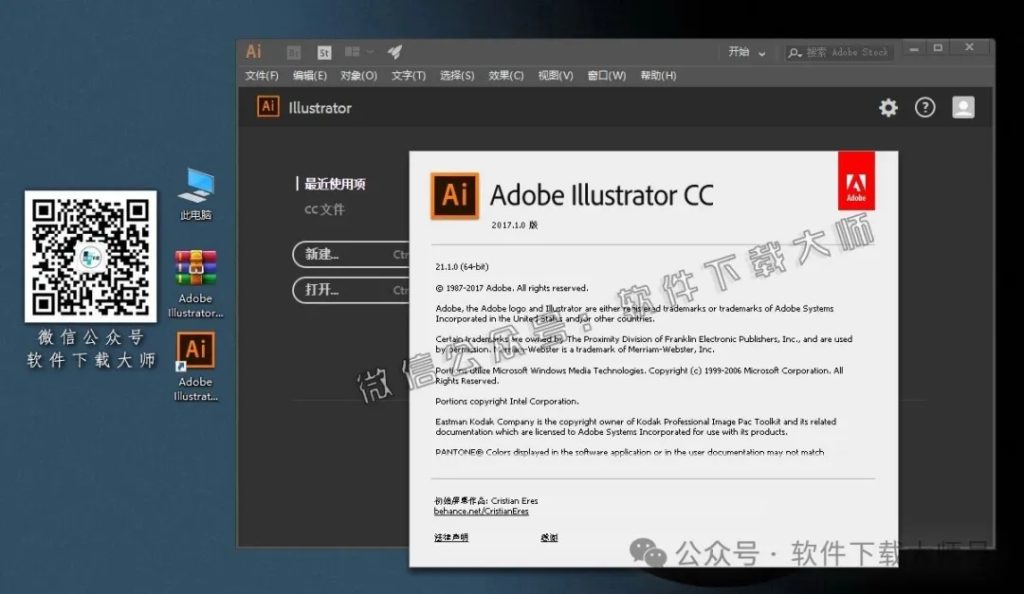Click the Ai home screen logo

[253, 50]
